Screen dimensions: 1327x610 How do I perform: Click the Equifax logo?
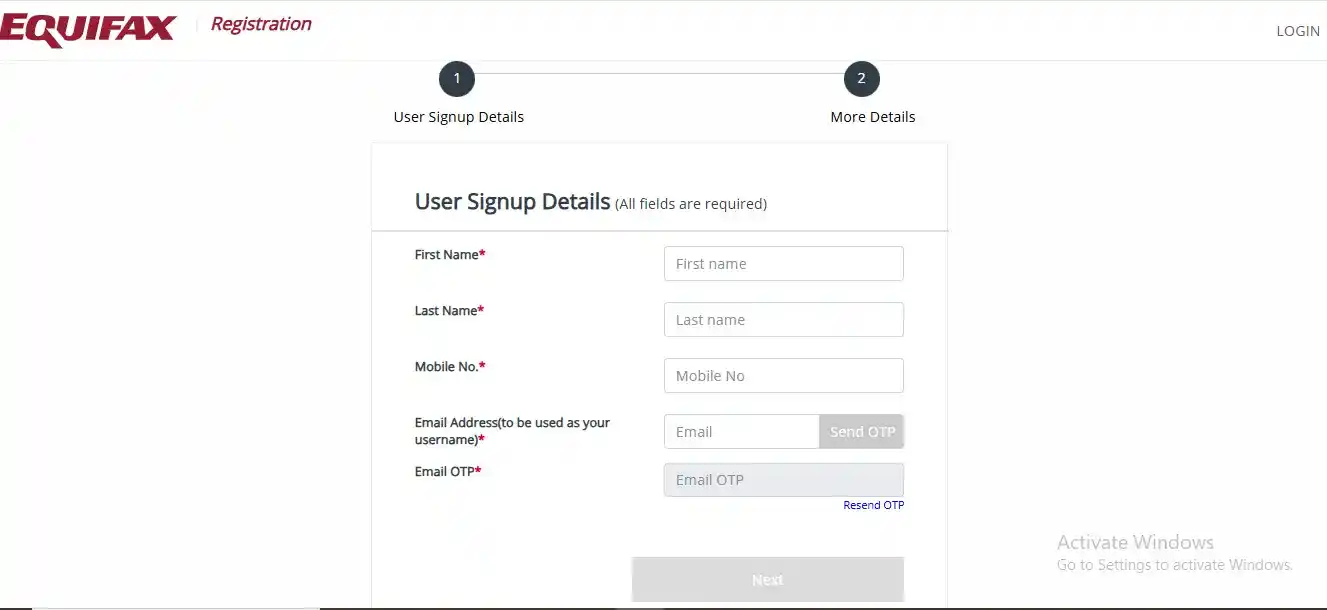pos(88,29)
